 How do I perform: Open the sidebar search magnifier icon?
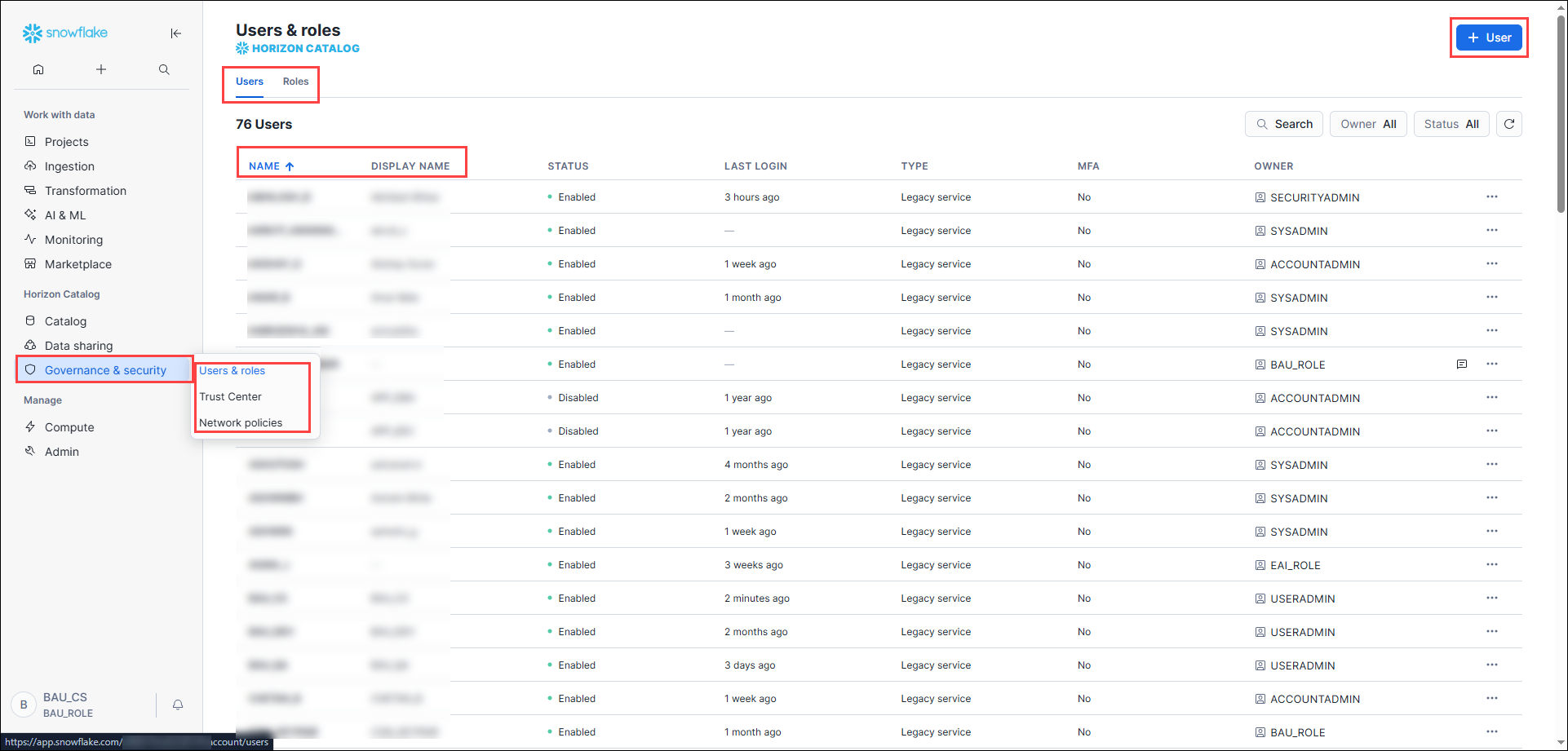click(164, 69)
